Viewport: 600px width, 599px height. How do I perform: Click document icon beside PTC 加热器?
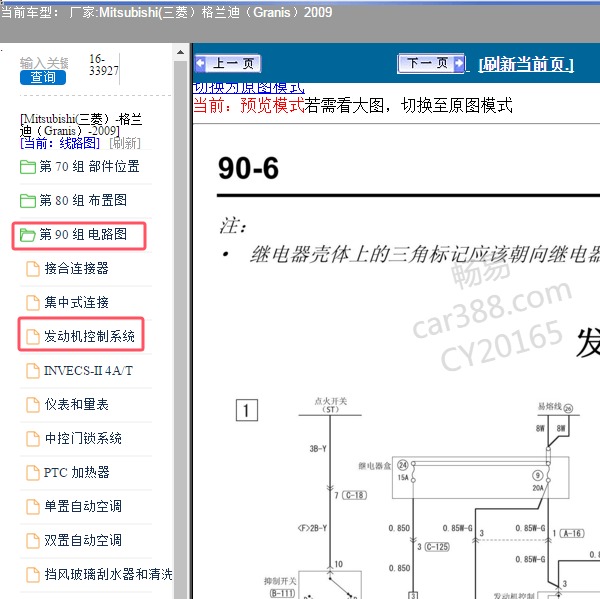pyautogui.click(x=33, y=473)
